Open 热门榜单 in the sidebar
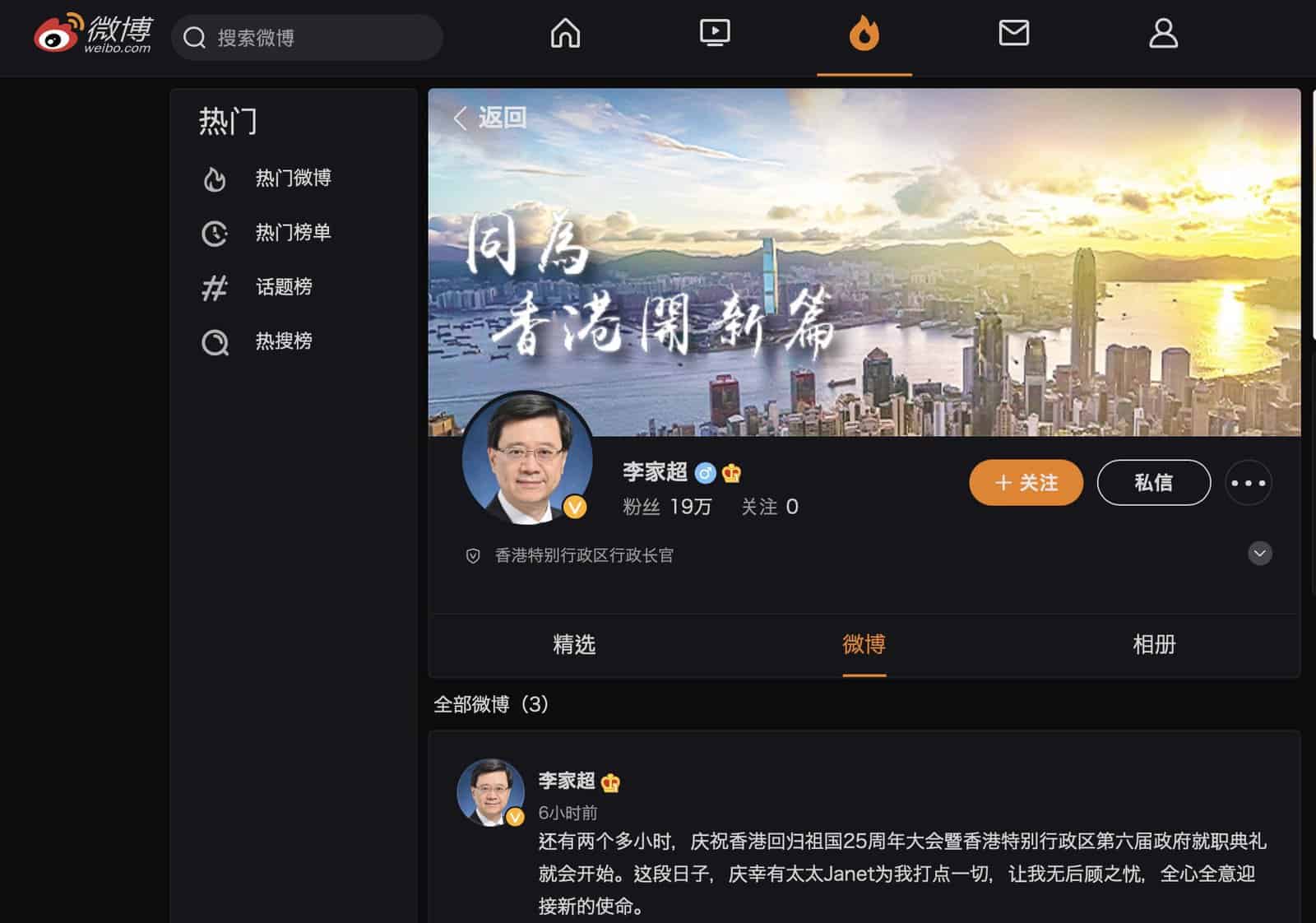This screenshot has height=923, width=1316. (292, 233)
